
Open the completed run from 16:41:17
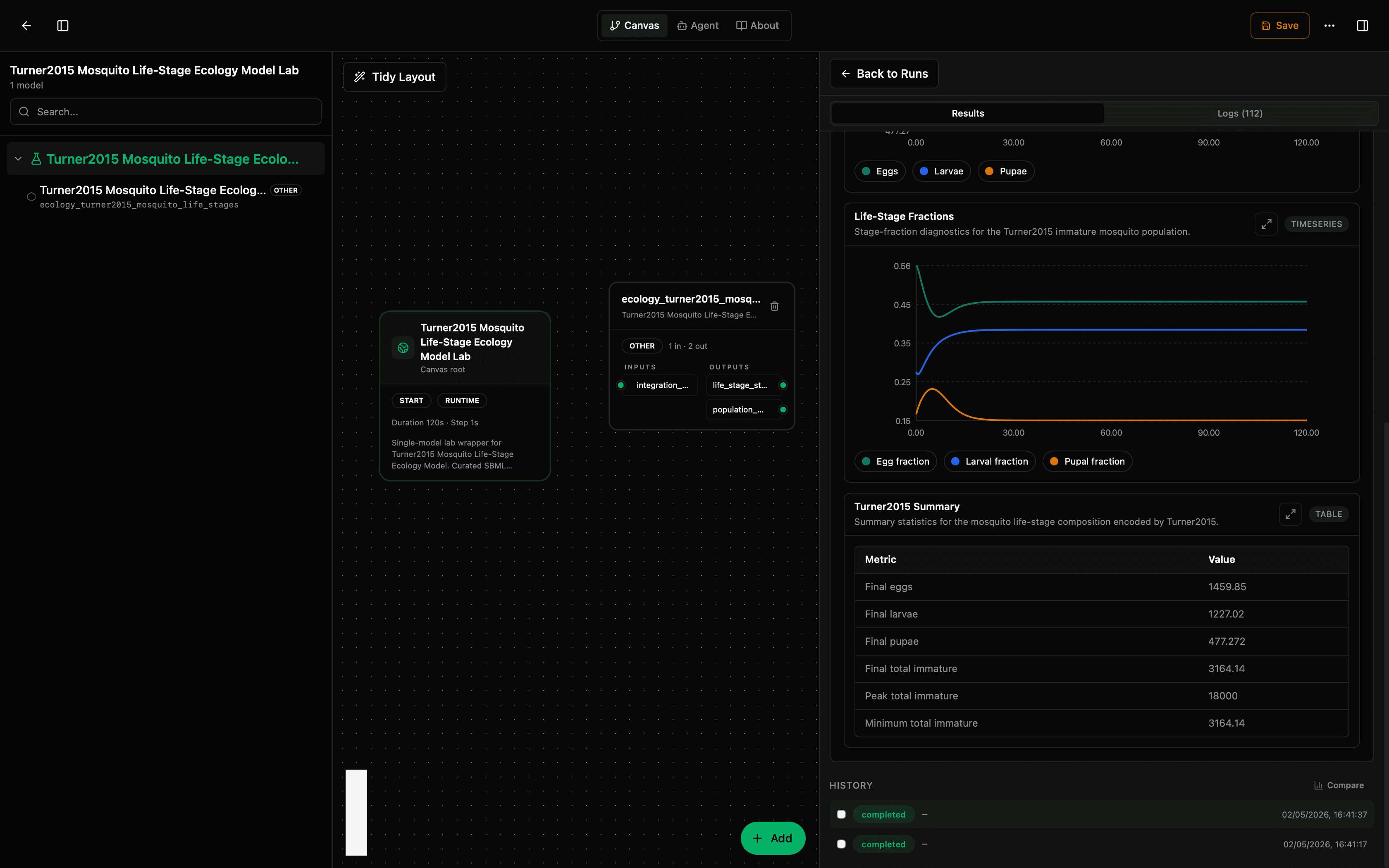(x=1102, y=844)
